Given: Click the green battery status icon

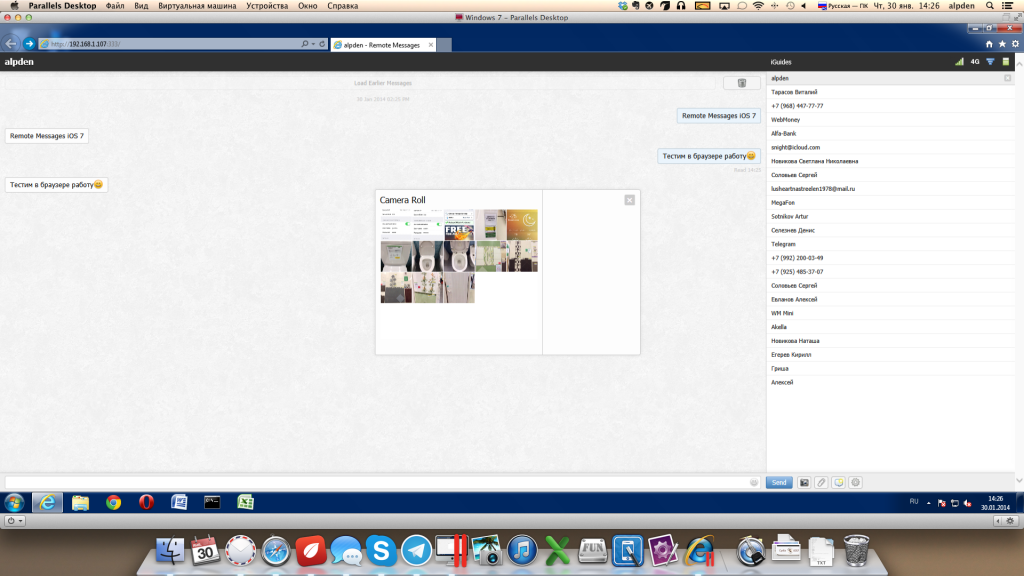Looking at the screenshot, I should click(x=1006, y=62).
